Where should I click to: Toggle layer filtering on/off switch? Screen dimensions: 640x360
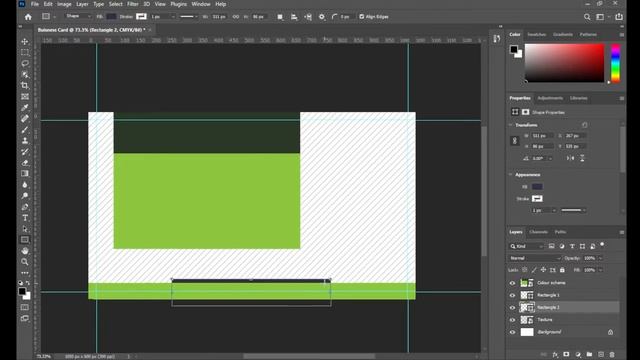click(602, 245)
